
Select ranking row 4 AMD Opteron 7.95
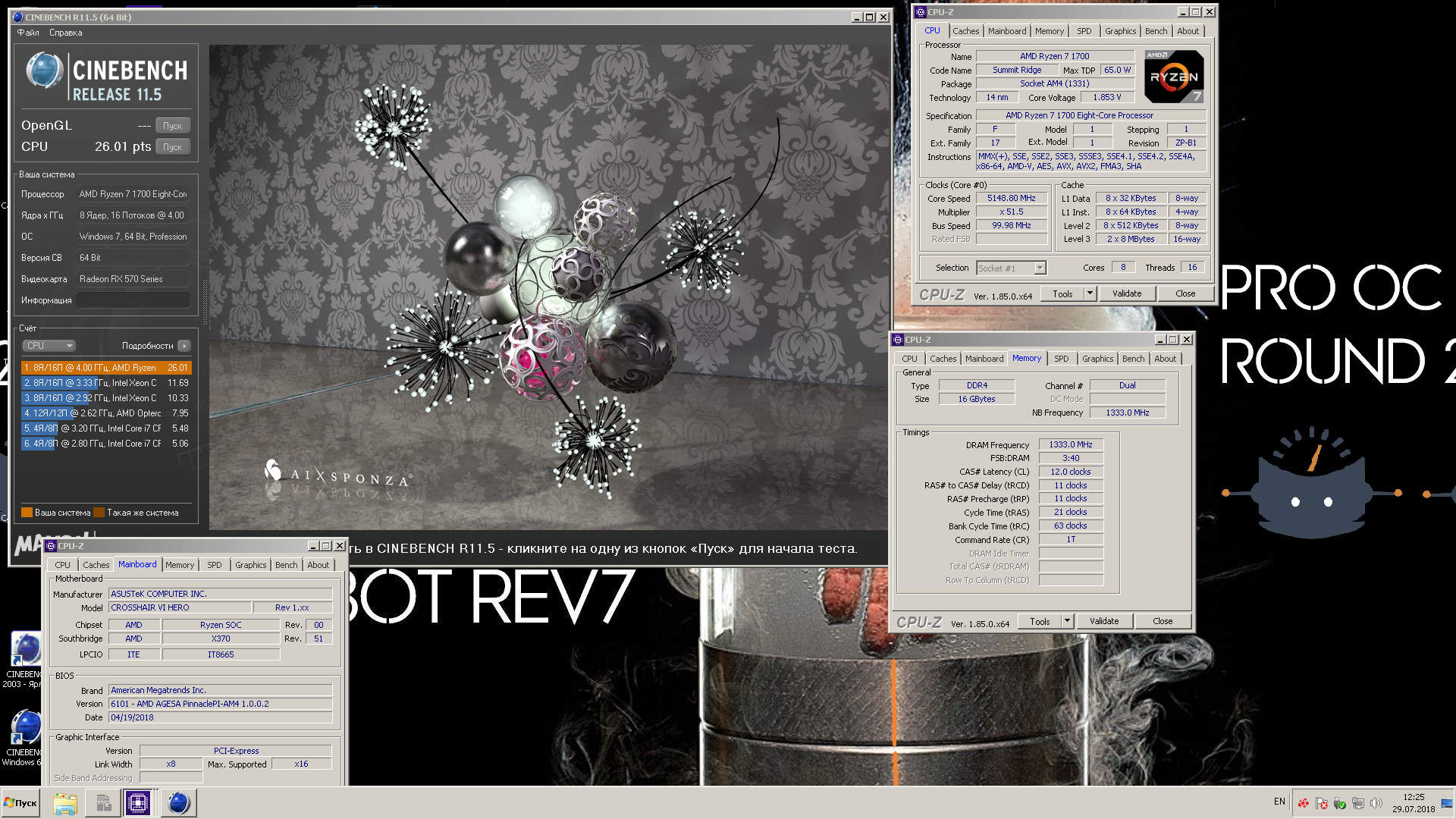[x=106, y=413]
